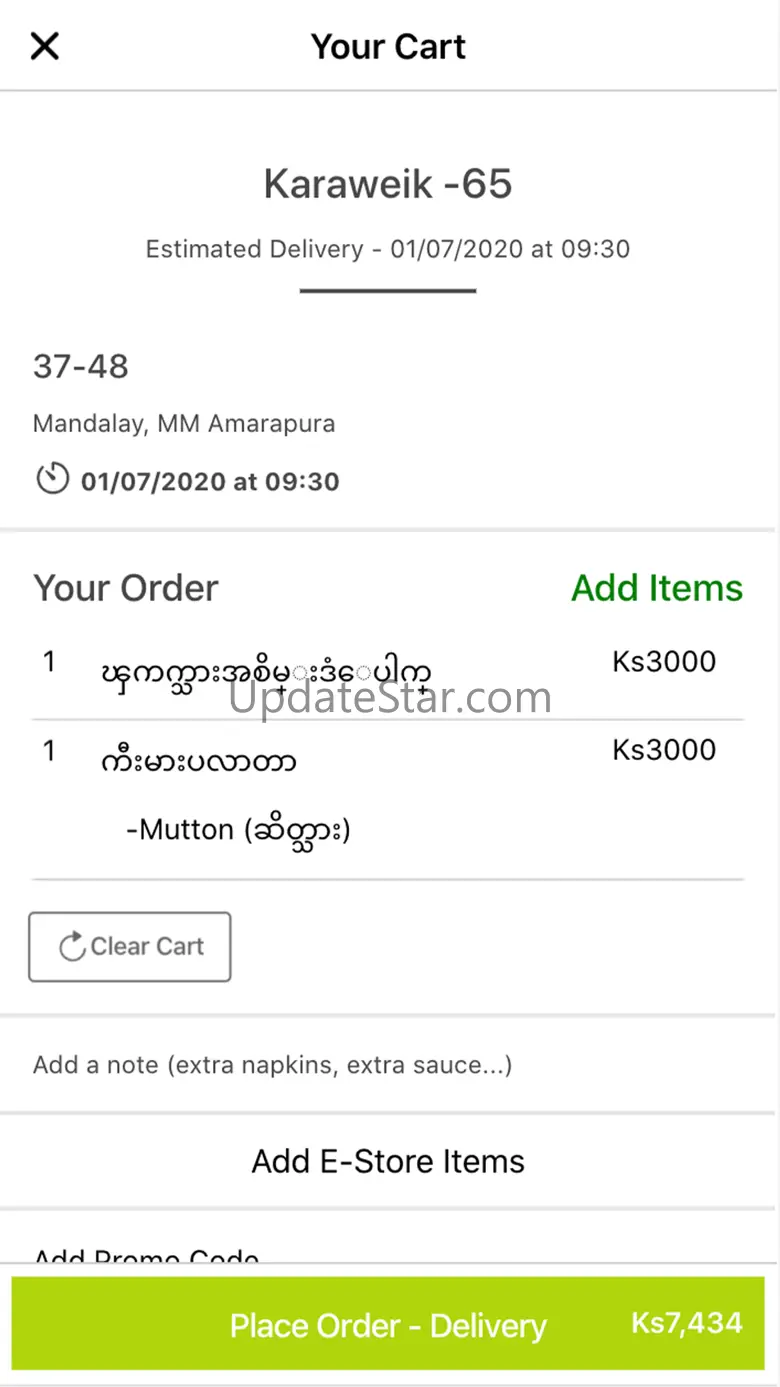Tap the bold 01/07/2020 at 09:30 delivery time

210,481
